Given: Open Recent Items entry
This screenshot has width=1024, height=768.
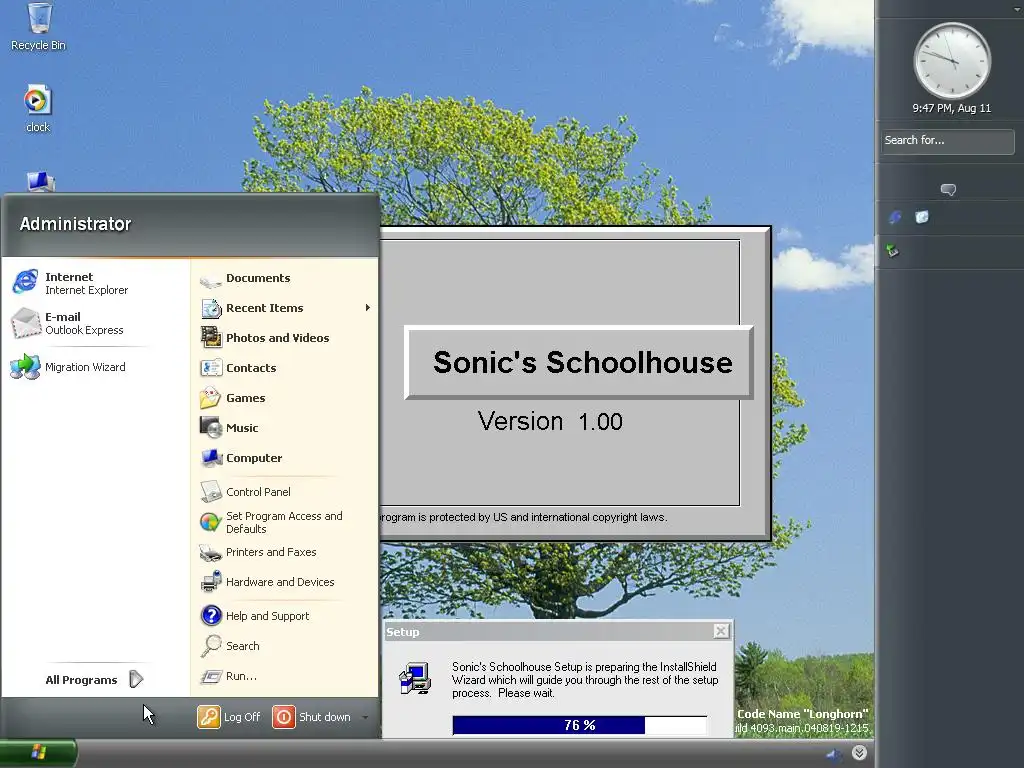Looking at the screenshot, I should pyautogui.click(x=285, y=308).
